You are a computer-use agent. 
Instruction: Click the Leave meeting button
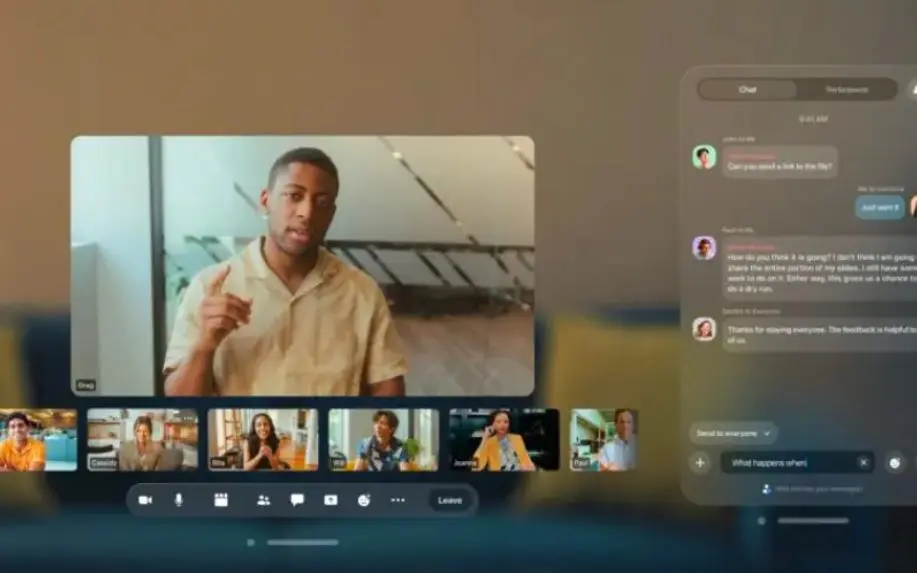[x=450, y=500]
